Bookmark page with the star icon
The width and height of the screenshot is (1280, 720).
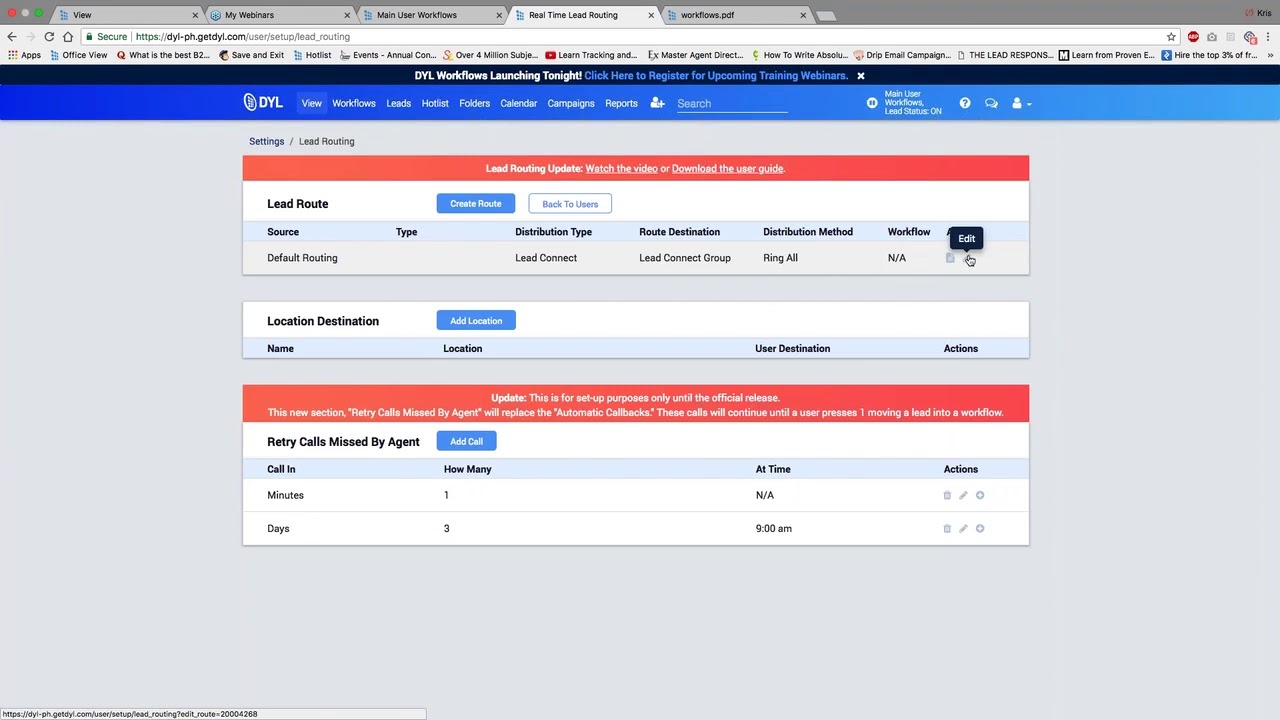tap(1171, 37)
